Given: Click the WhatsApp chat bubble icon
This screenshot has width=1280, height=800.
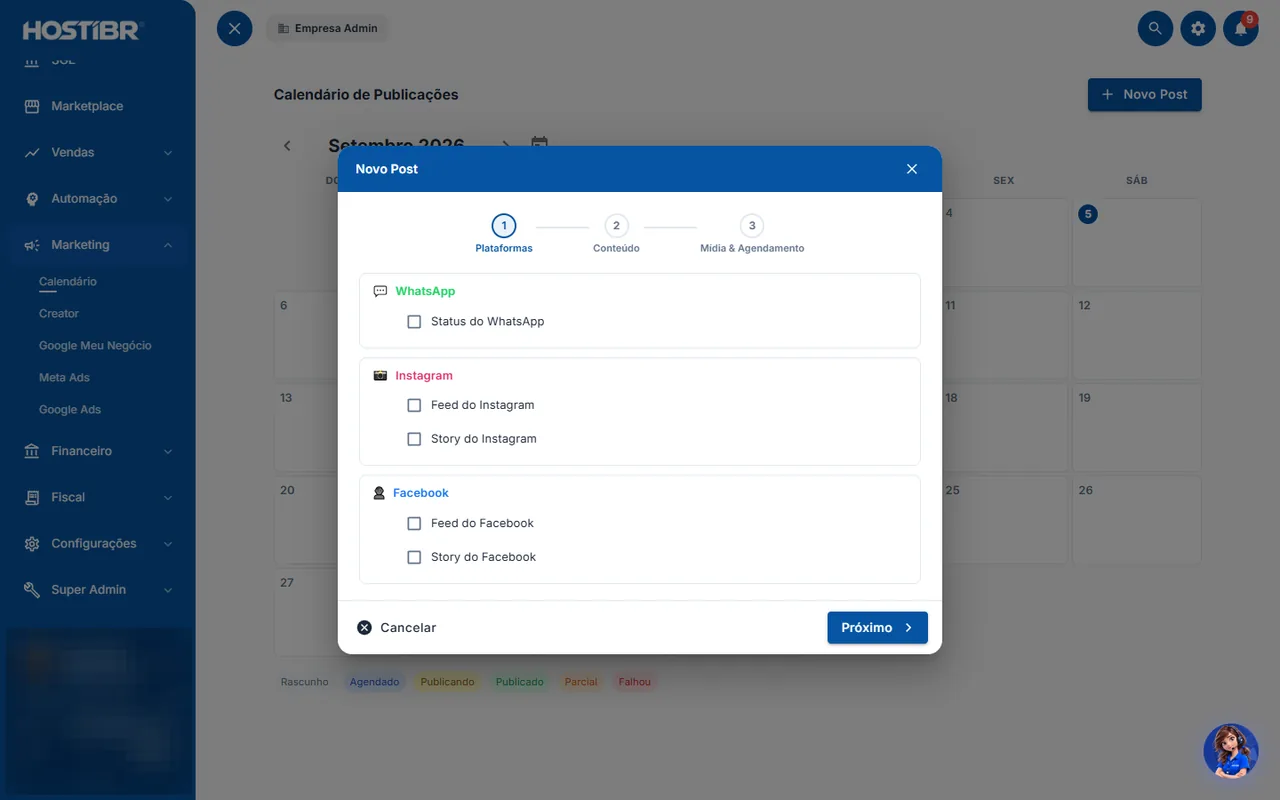Looking at the screenshot, I should (x=380, y=291).
